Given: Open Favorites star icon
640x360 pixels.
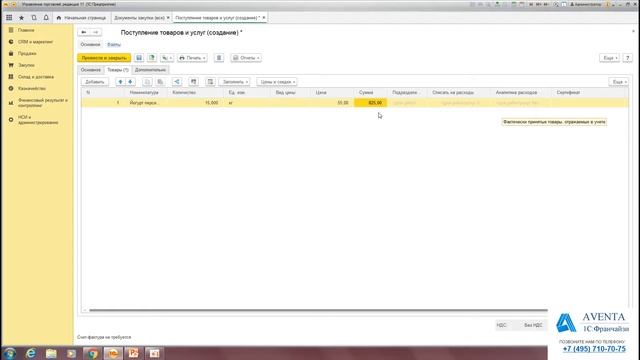Looking at the screenshot, I should [22, 18].
